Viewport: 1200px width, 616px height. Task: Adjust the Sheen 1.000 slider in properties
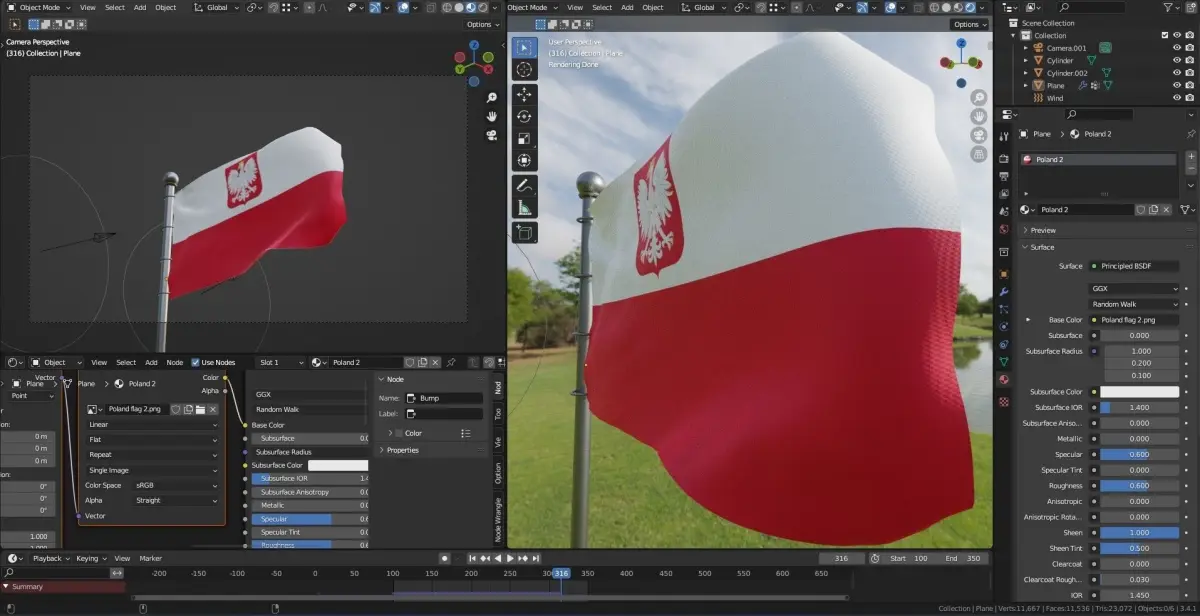coord(1140,533)
